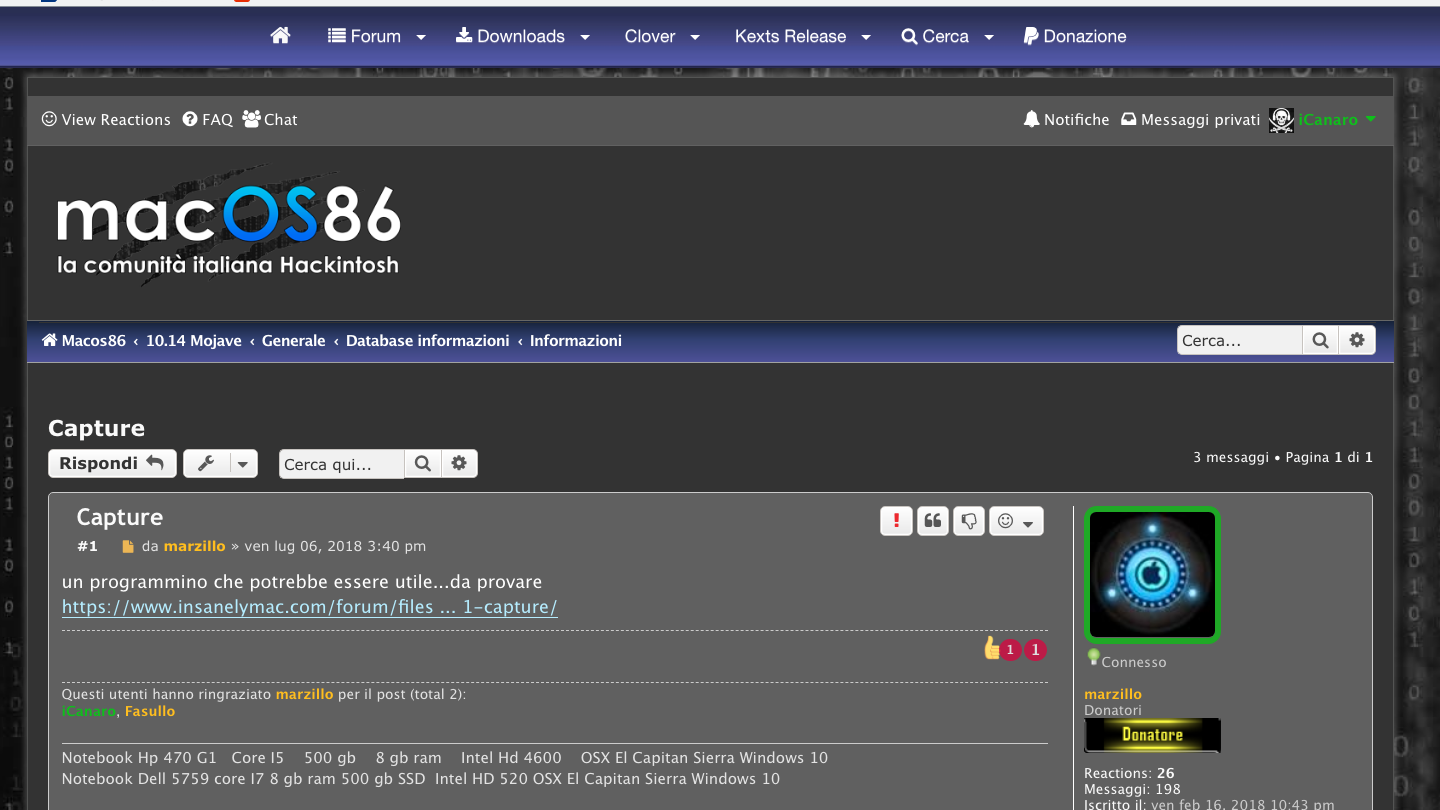Open the Chat link

pos(270,119)
